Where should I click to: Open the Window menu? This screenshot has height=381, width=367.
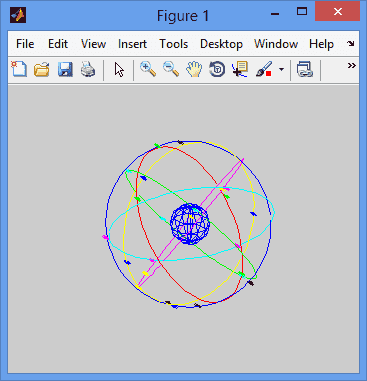(x=276, y=44)
